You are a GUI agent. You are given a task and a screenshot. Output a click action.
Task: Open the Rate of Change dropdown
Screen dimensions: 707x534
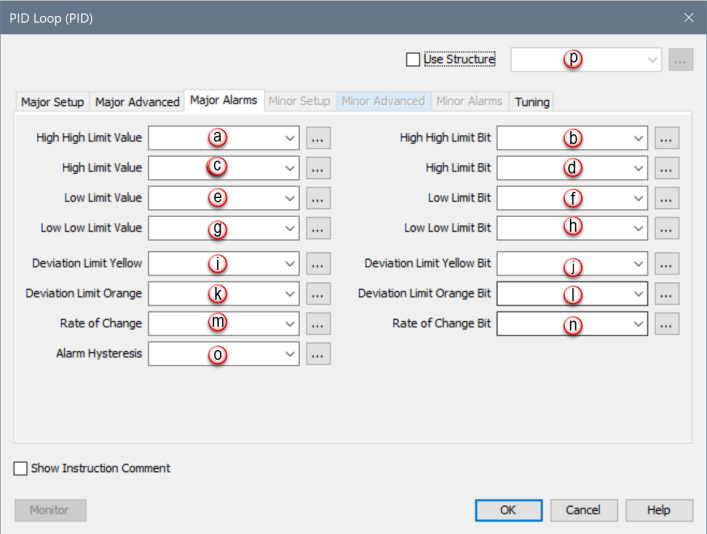tap(289, 324)
